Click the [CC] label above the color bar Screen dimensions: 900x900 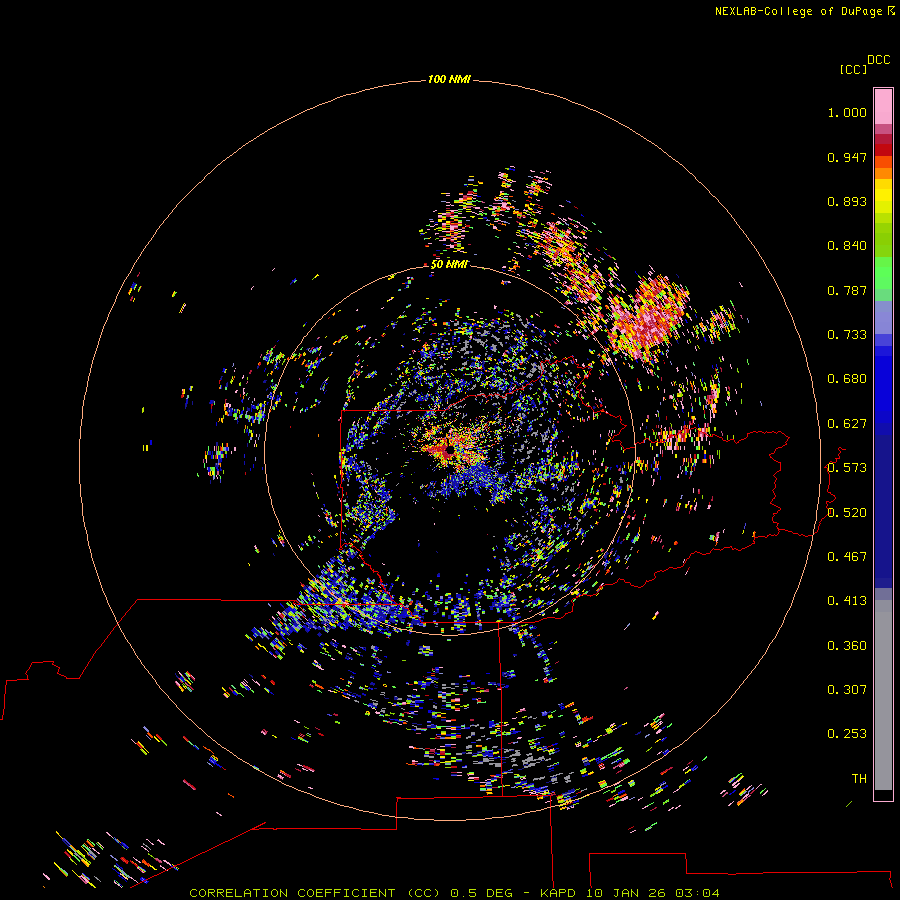point(853,69)
